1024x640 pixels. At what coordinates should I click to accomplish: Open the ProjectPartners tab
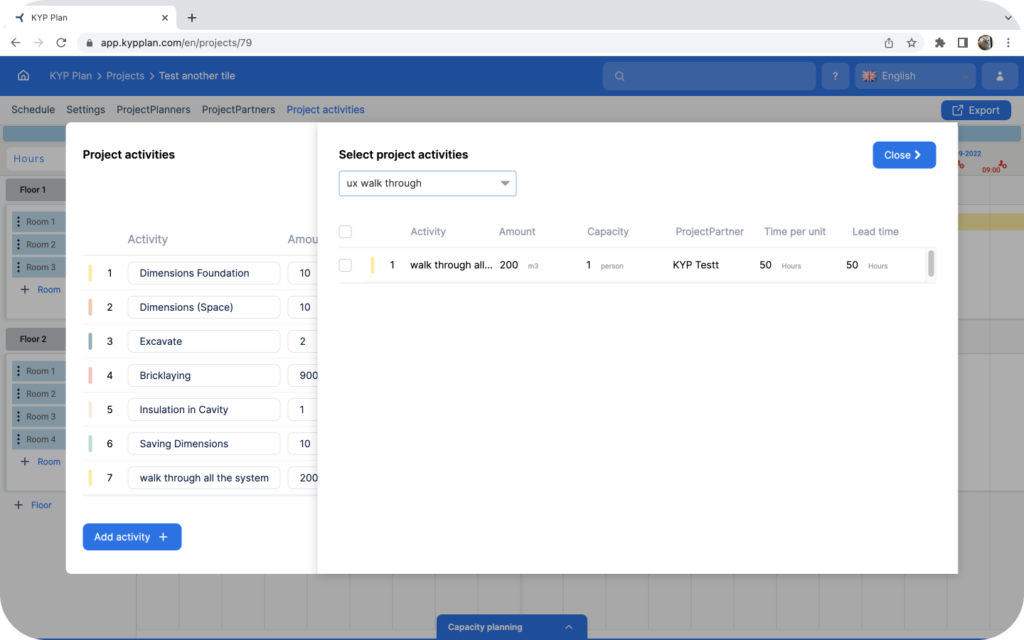(x=238, y=109)
